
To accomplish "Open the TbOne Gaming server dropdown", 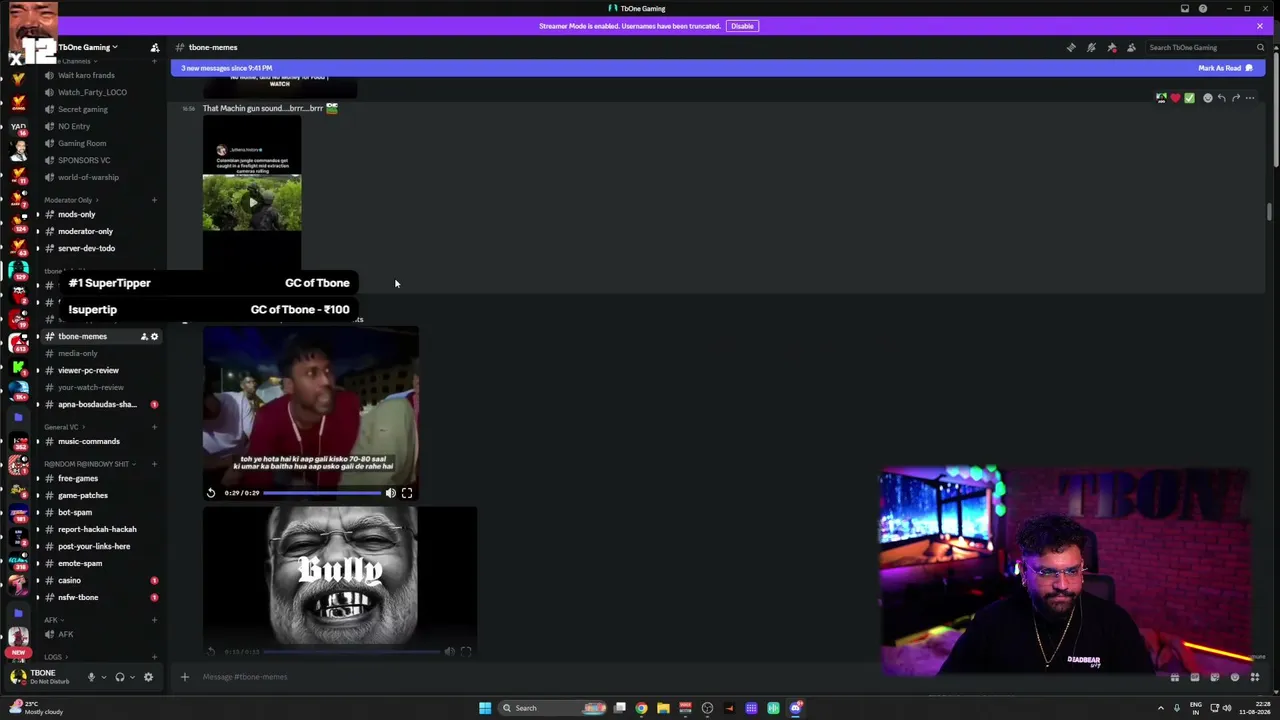I will tap(88, 47).
